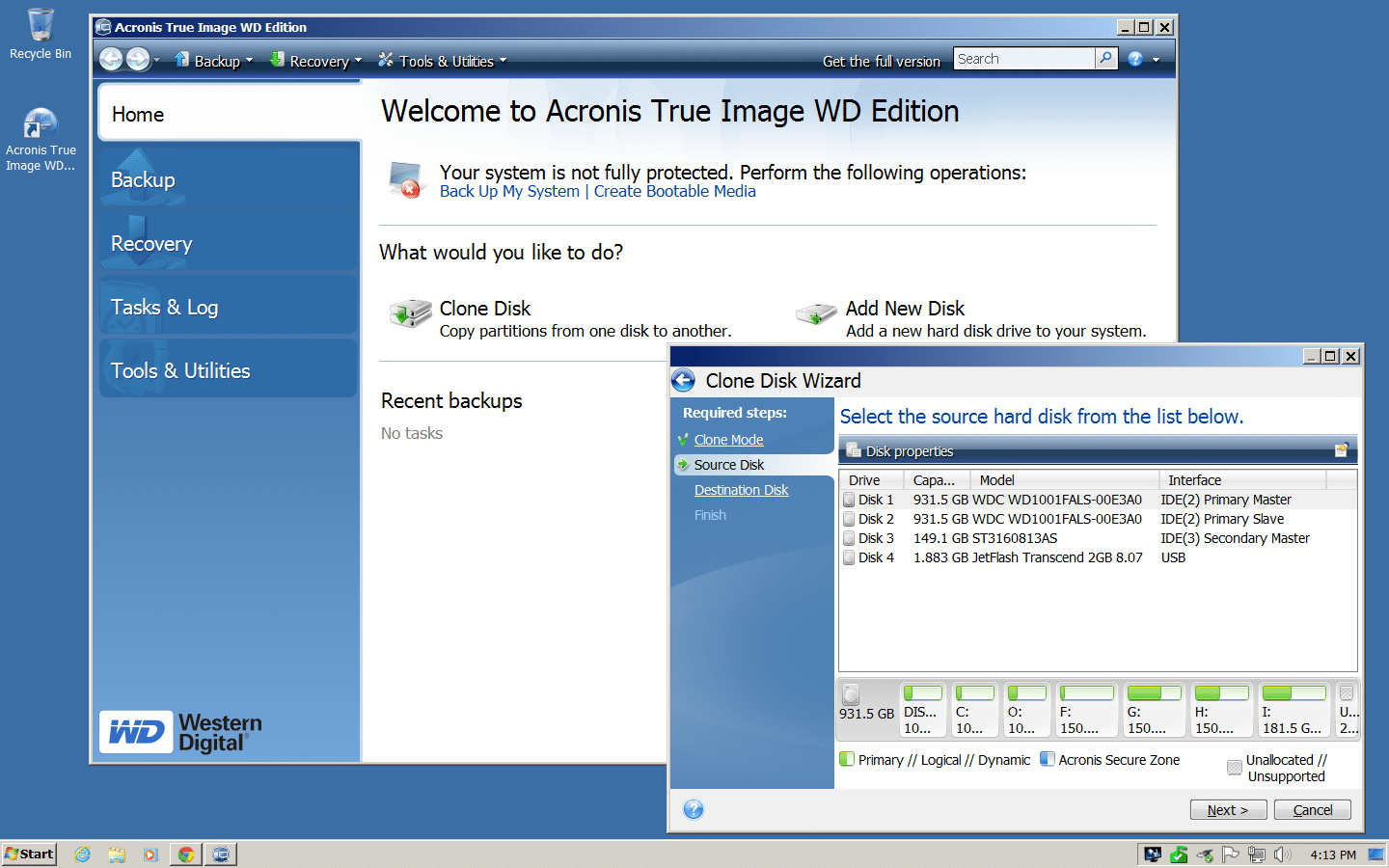Click the Clone Disk heading

[485, 309]
